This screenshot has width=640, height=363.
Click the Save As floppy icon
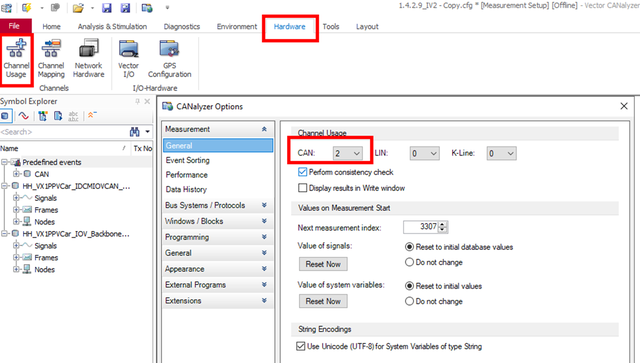click(x=125, y=7)
